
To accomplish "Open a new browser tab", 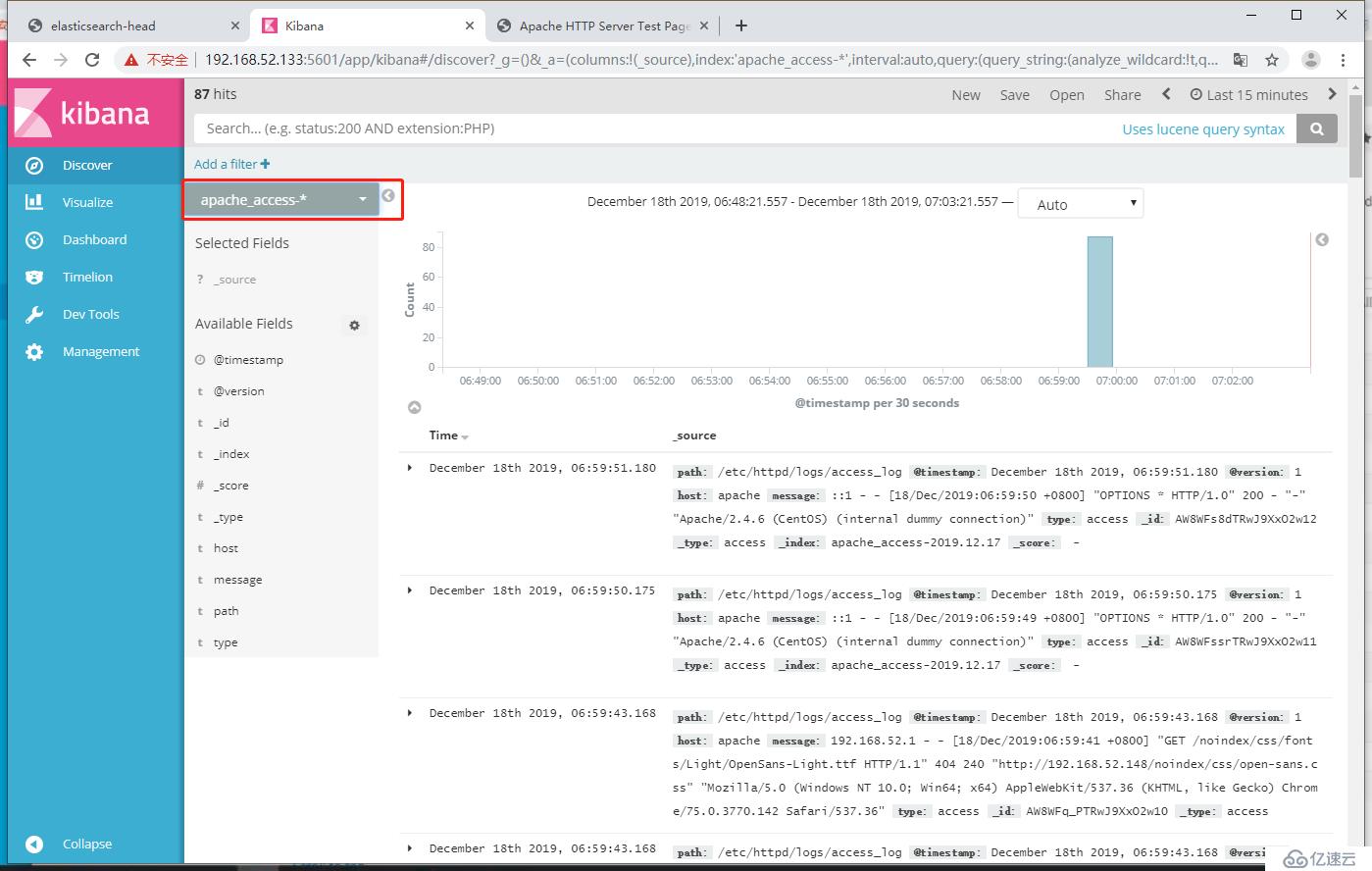I will pyautogui.click(x=741, y=26).
